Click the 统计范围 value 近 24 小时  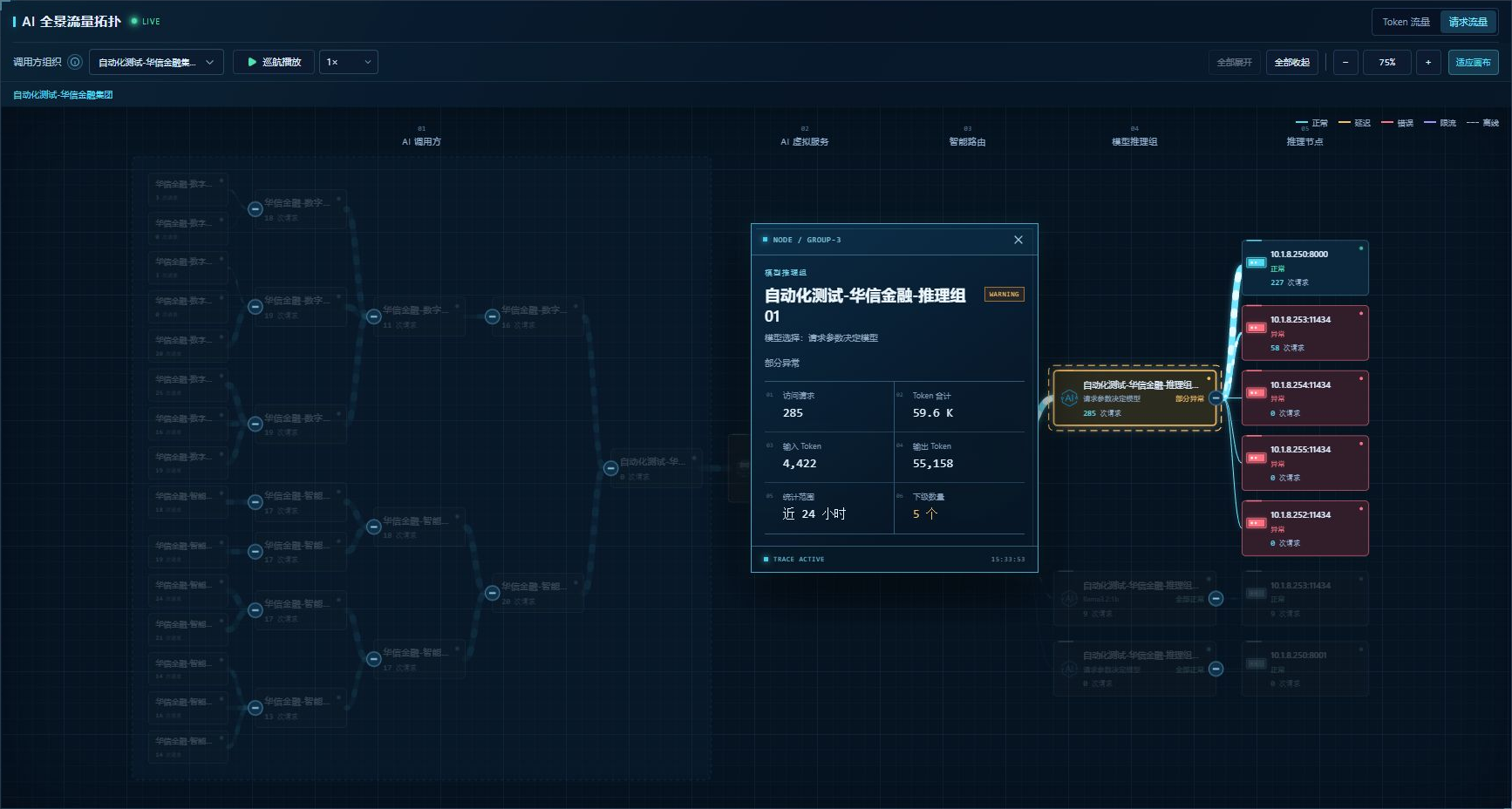click(814, 514)
